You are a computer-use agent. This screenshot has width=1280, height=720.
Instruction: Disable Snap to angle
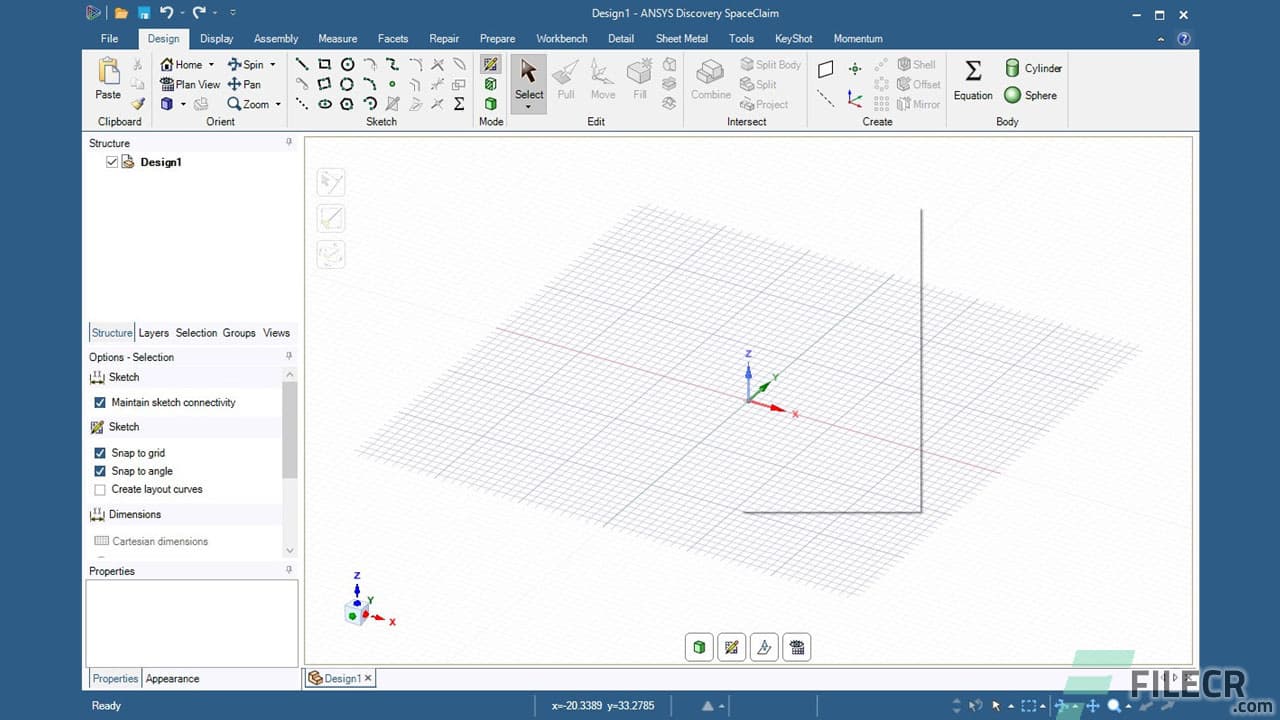[100, 471]
